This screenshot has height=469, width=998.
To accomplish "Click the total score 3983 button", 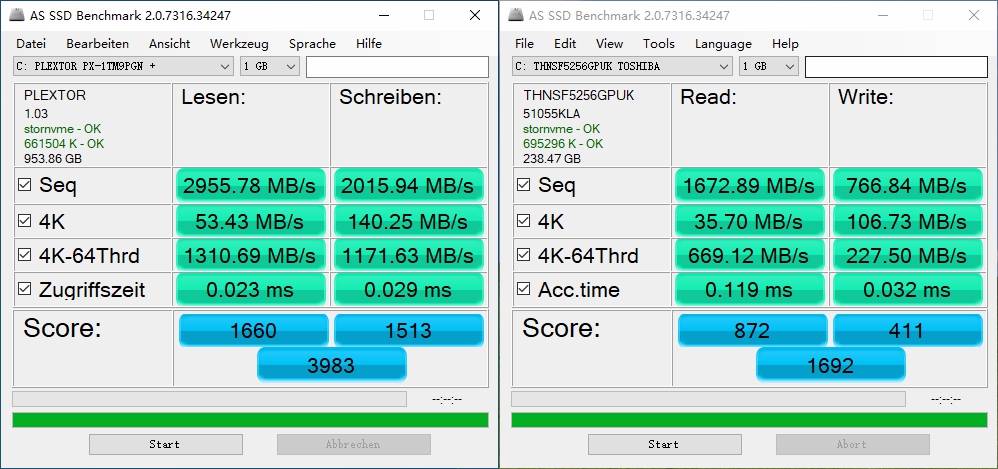I will (332, 365).
